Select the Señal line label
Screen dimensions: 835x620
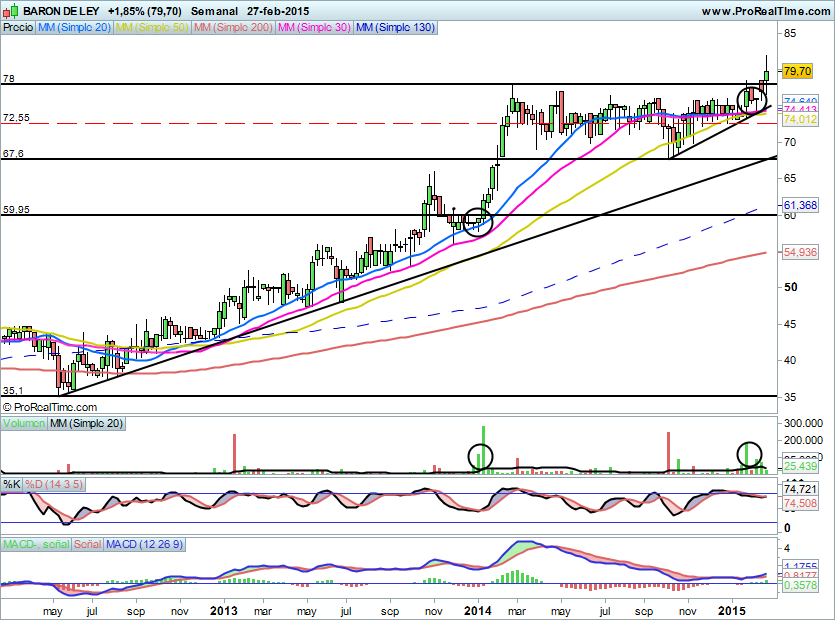88,544
